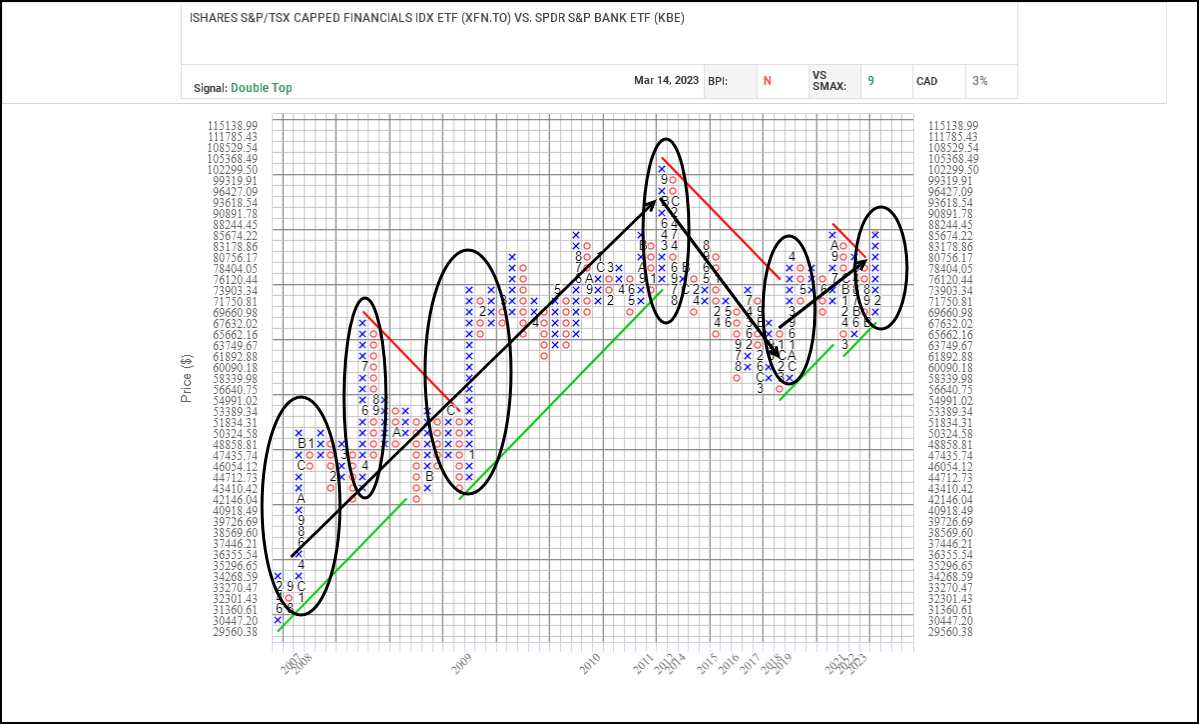Click the 'Signal:' label
The height and width of the screenshot is (724, 1199).
click(210, 88)
